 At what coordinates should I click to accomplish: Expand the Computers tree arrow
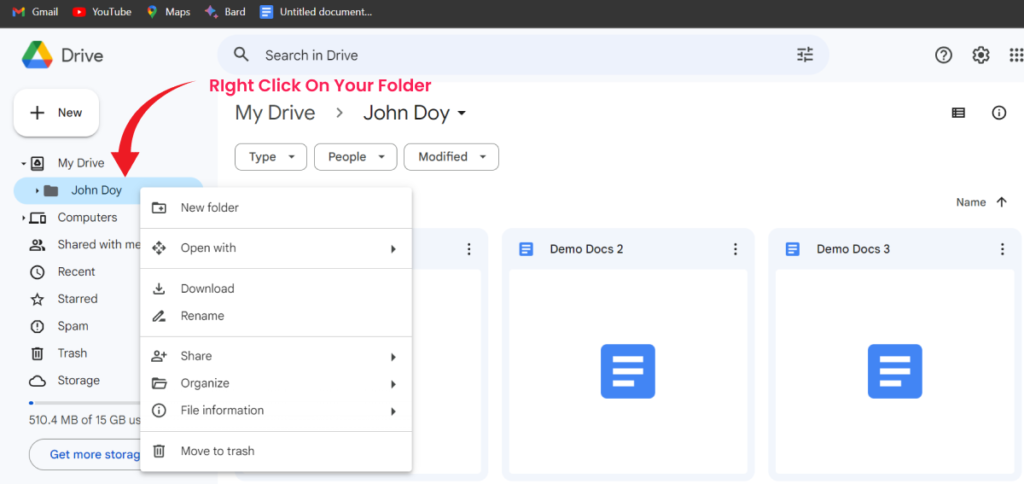23,218
